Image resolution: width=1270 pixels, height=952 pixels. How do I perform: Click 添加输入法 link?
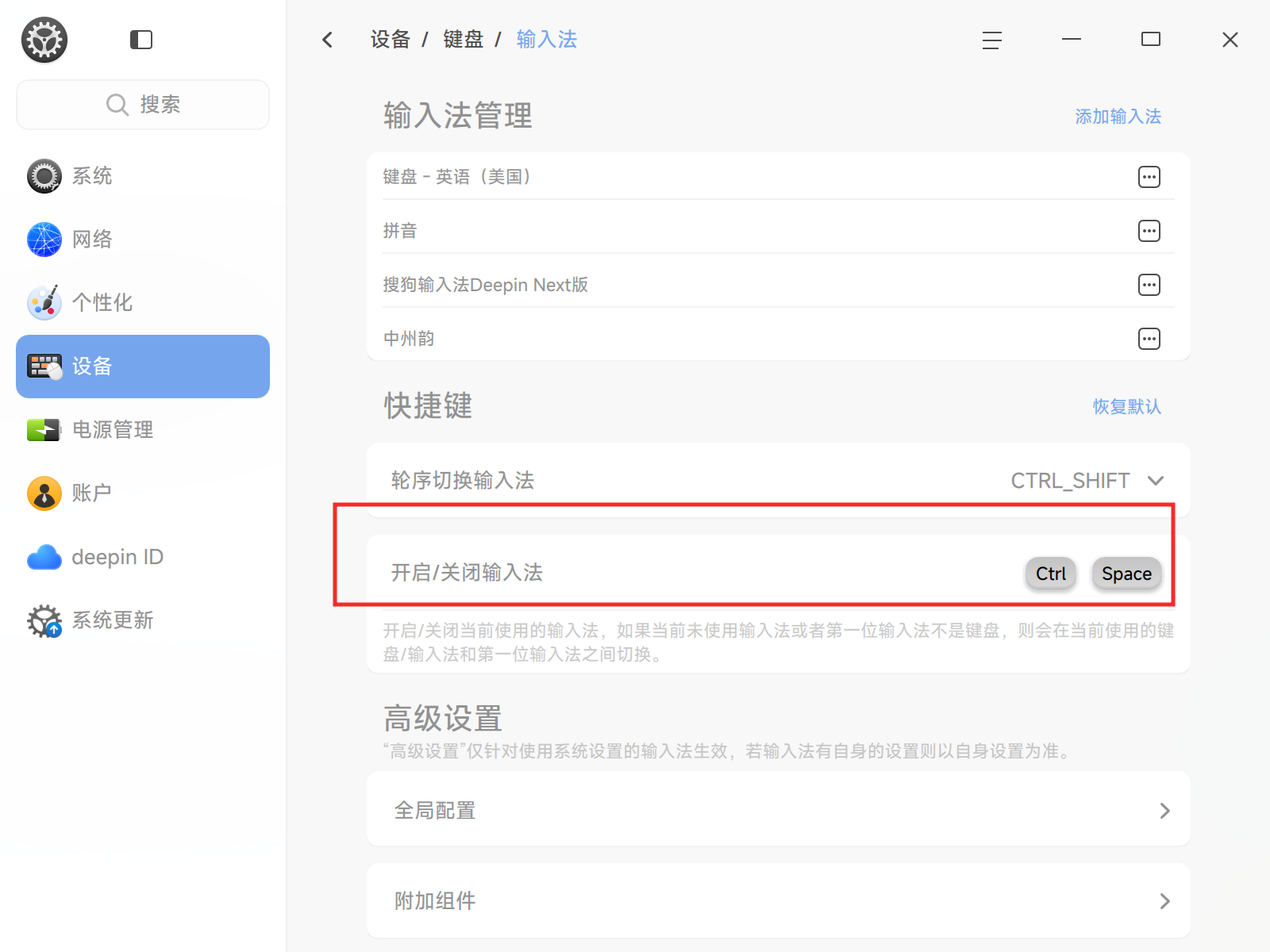pos(1118,117)
